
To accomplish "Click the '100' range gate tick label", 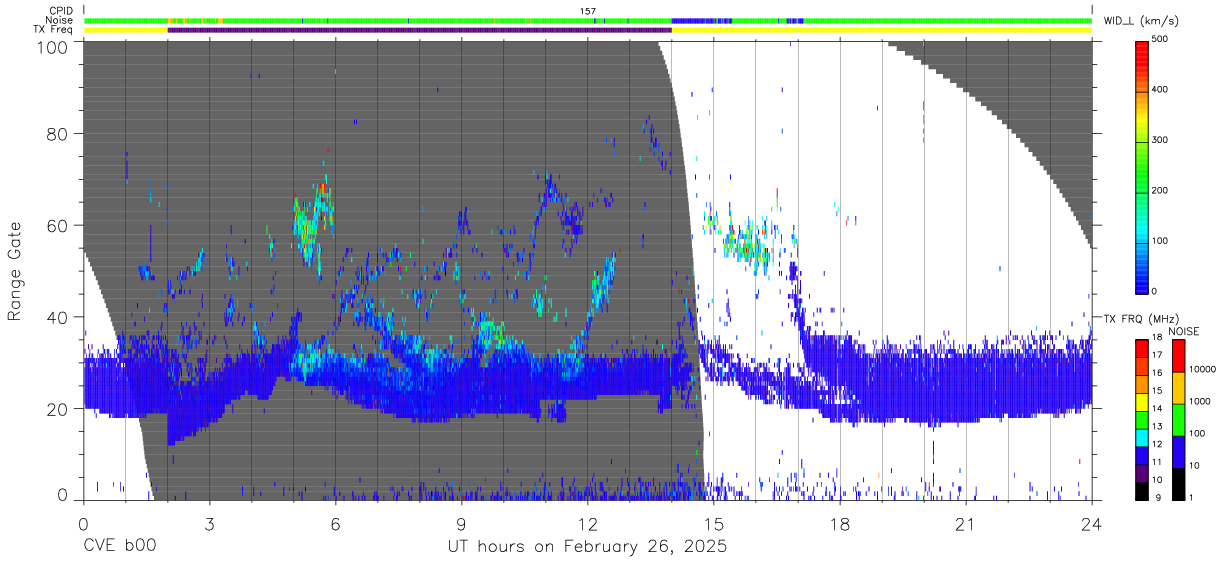I will pyautogui.click(x=53, y=46).
